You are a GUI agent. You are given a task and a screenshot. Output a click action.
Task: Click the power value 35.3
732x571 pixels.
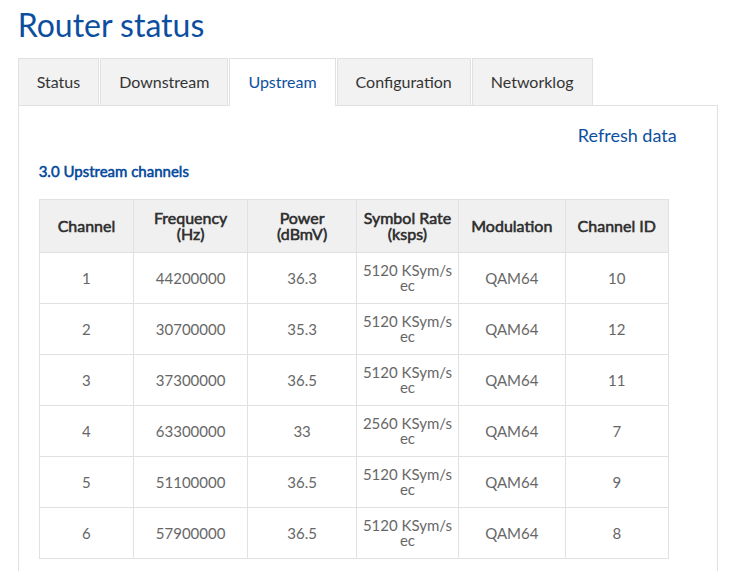click(x=302, y=330)
